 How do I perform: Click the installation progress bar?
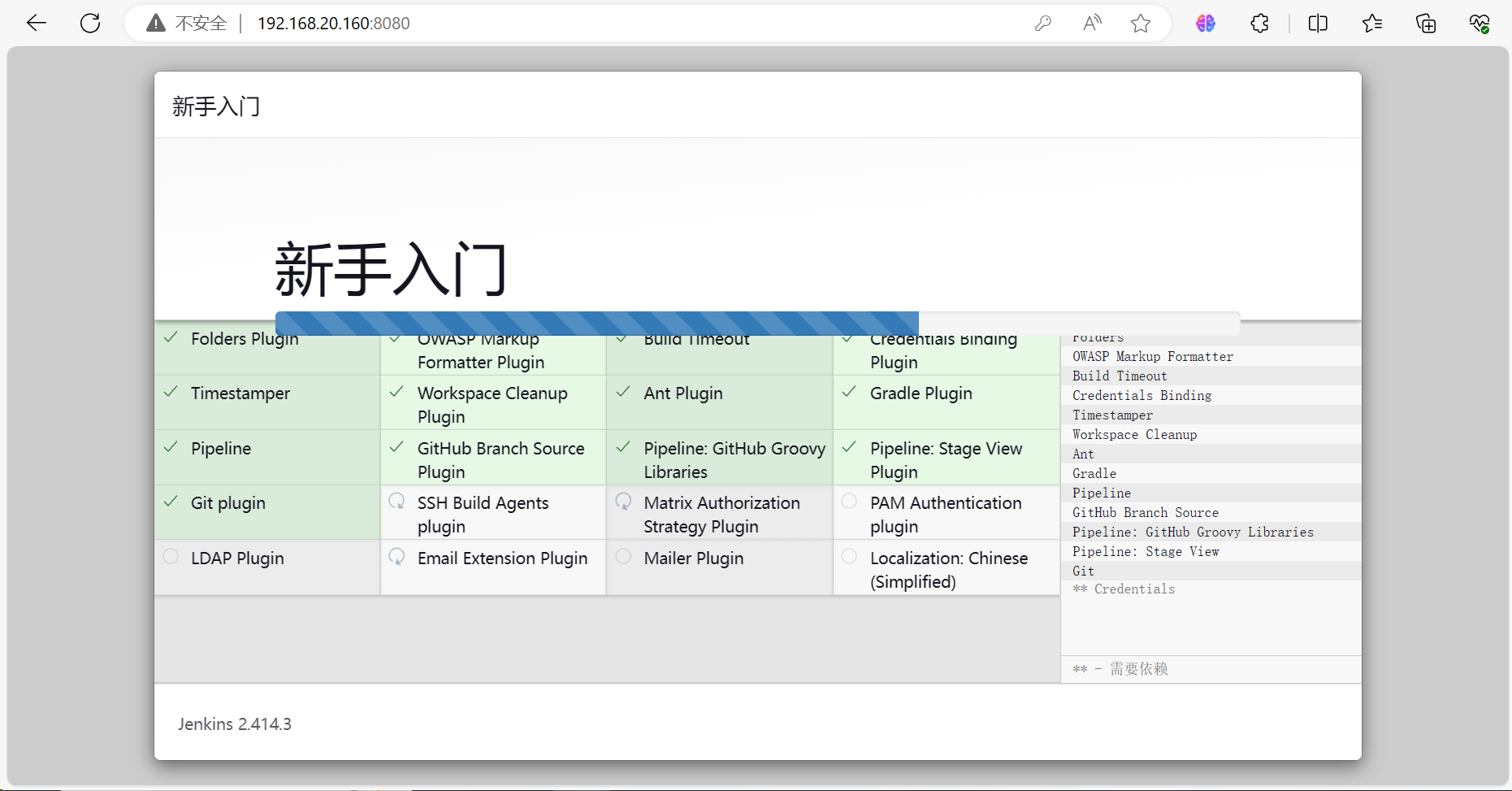pyautogui.click(x=758, y=324)
